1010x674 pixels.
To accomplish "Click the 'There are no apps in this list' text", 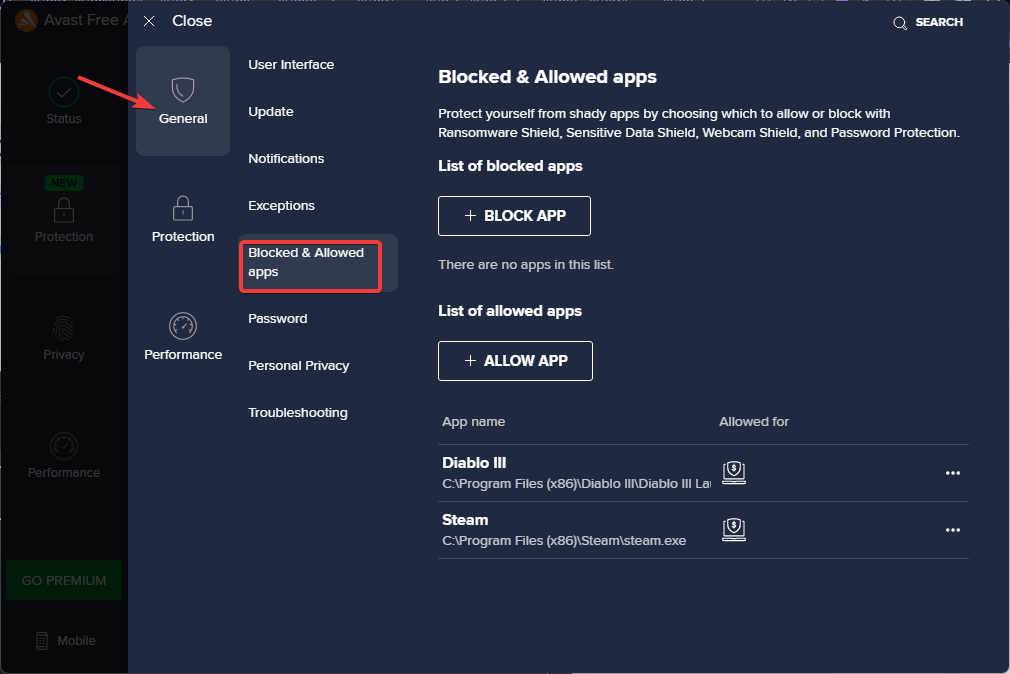I will [x=526, y=265].
